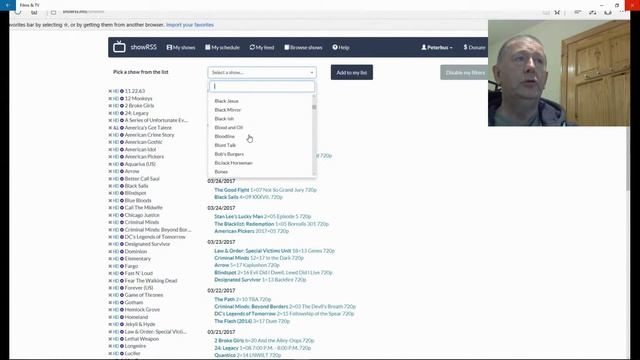The width and height of the screenshot is (640, 360).
Task: Remove 2 Broke Girls via X icon
Action: 110,106
